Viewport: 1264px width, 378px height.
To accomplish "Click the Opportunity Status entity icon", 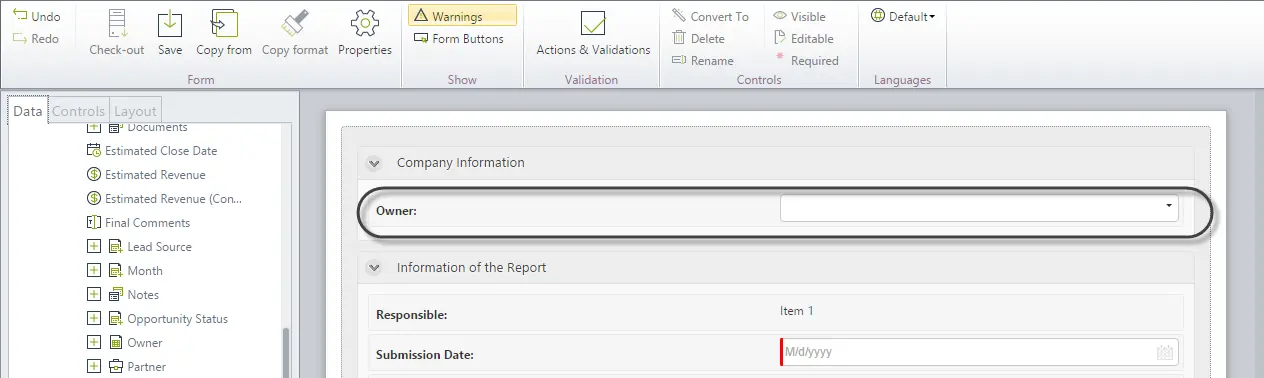I will [115, 319].
